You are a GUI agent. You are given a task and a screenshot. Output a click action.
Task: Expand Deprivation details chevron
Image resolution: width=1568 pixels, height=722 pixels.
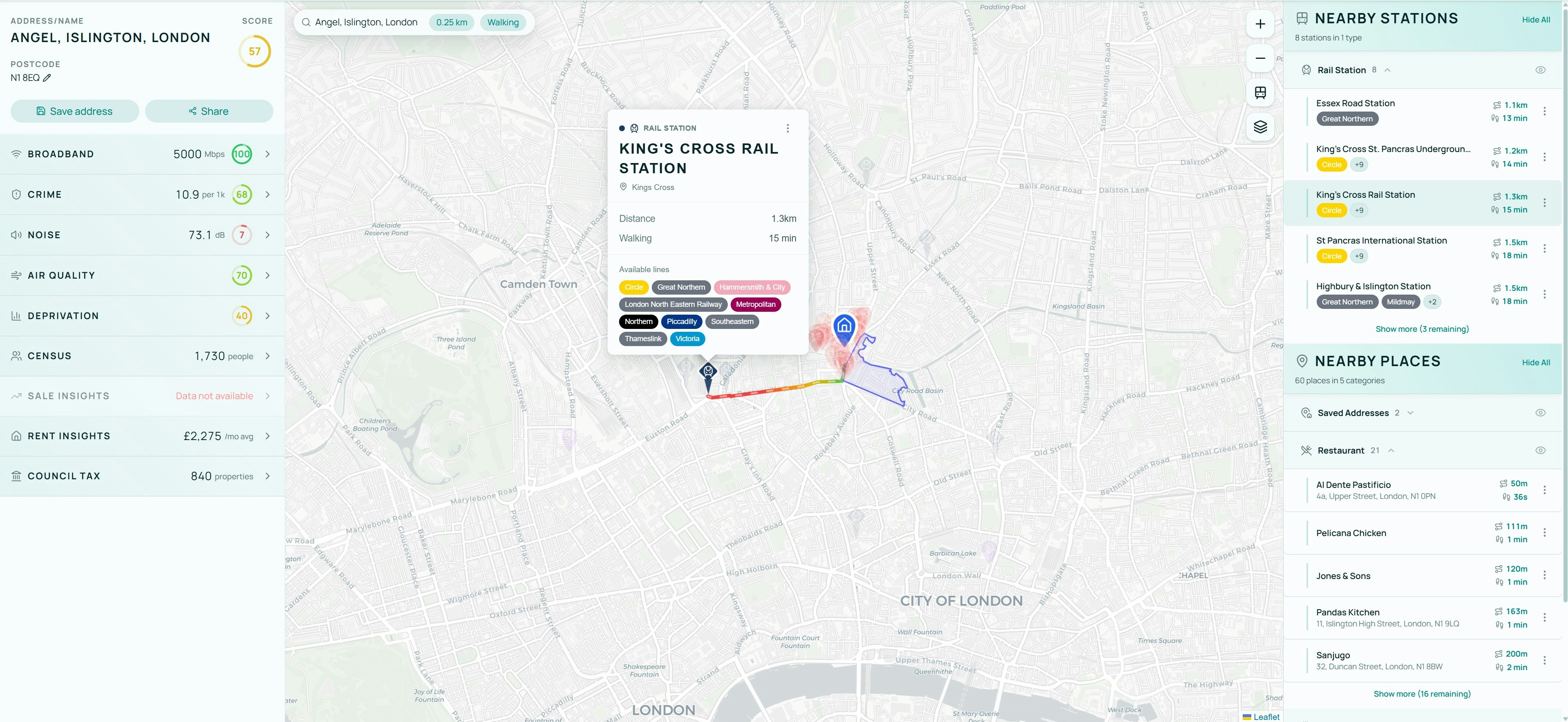point(267,316)
